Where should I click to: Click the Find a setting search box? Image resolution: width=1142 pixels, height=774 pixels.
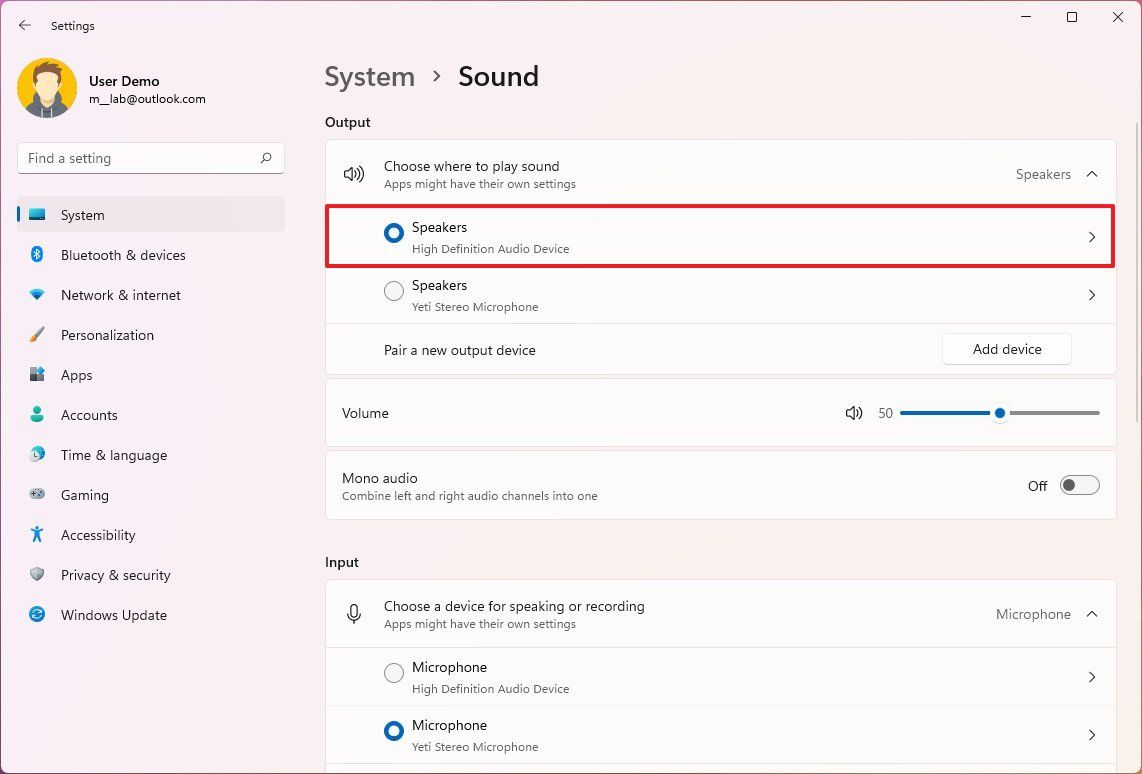click(150, 158)
